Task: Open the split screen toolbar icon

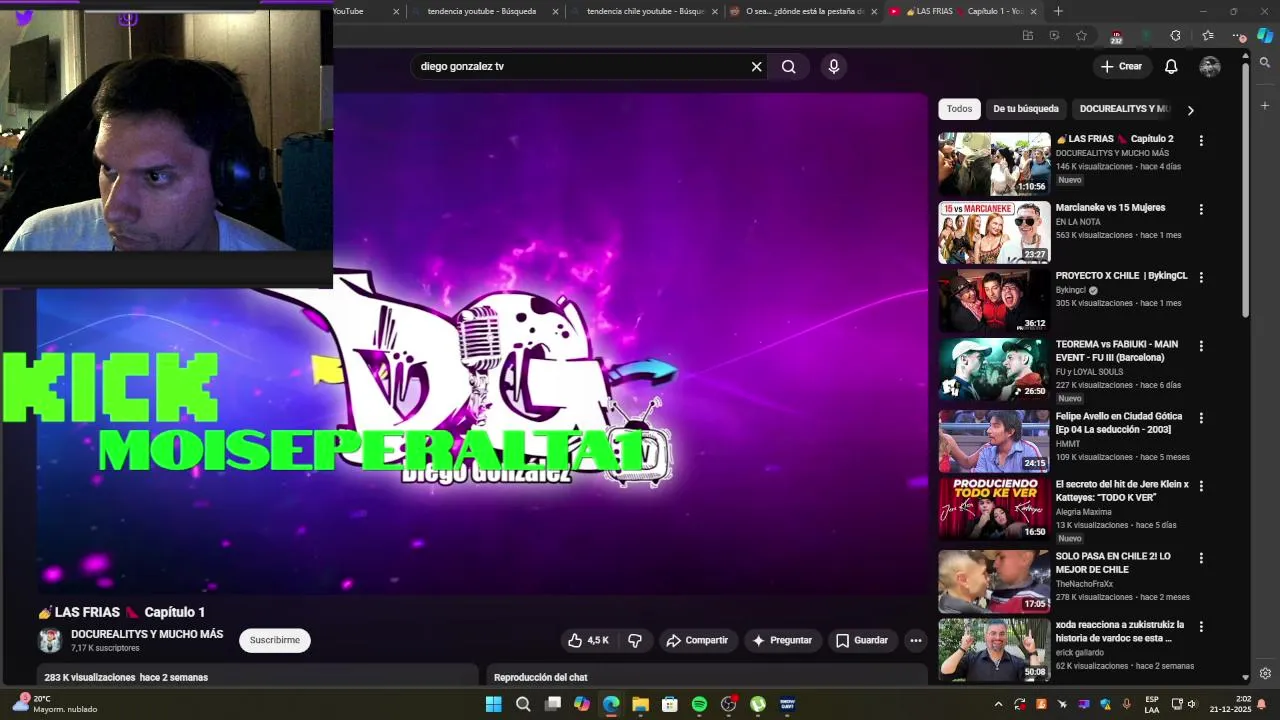Action: [x=1027, y=36]
